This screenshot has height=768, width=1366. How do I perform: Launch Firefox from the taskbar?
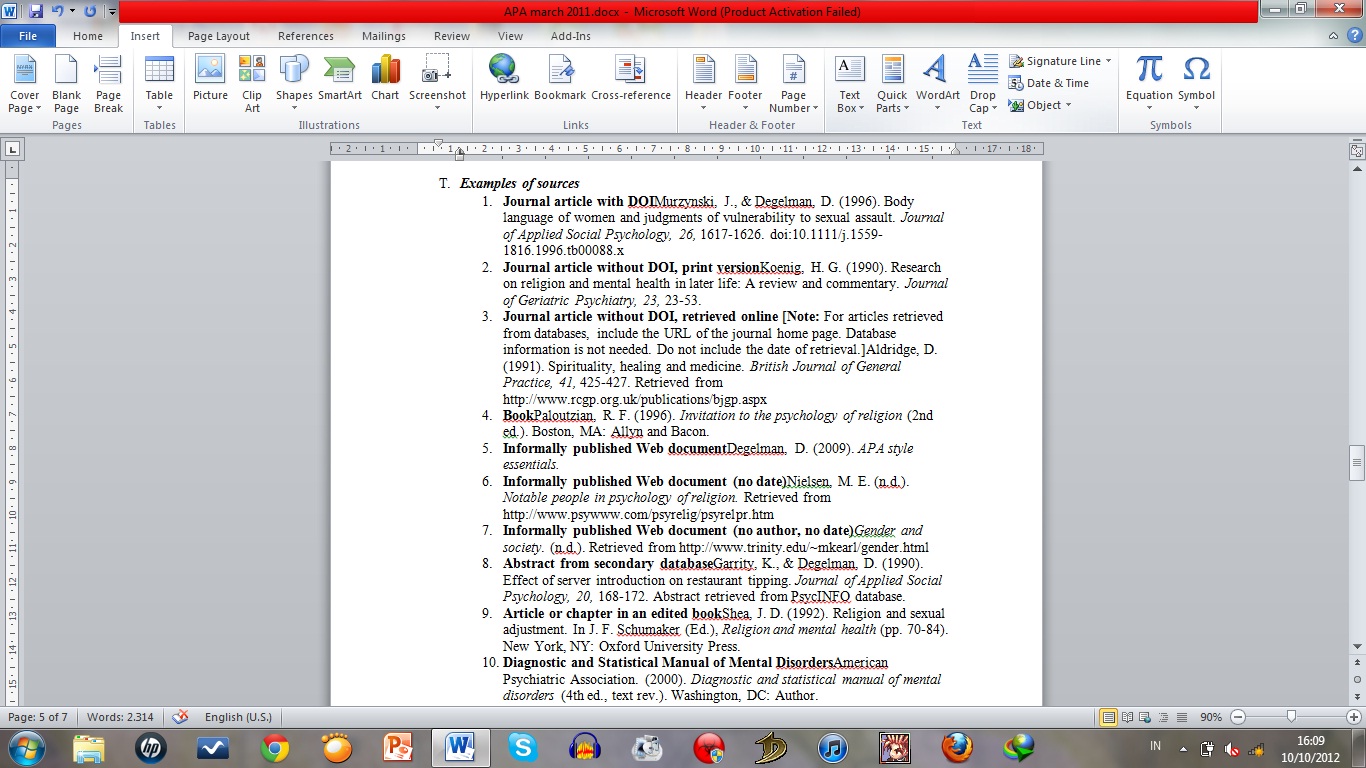tap(957, 747)
